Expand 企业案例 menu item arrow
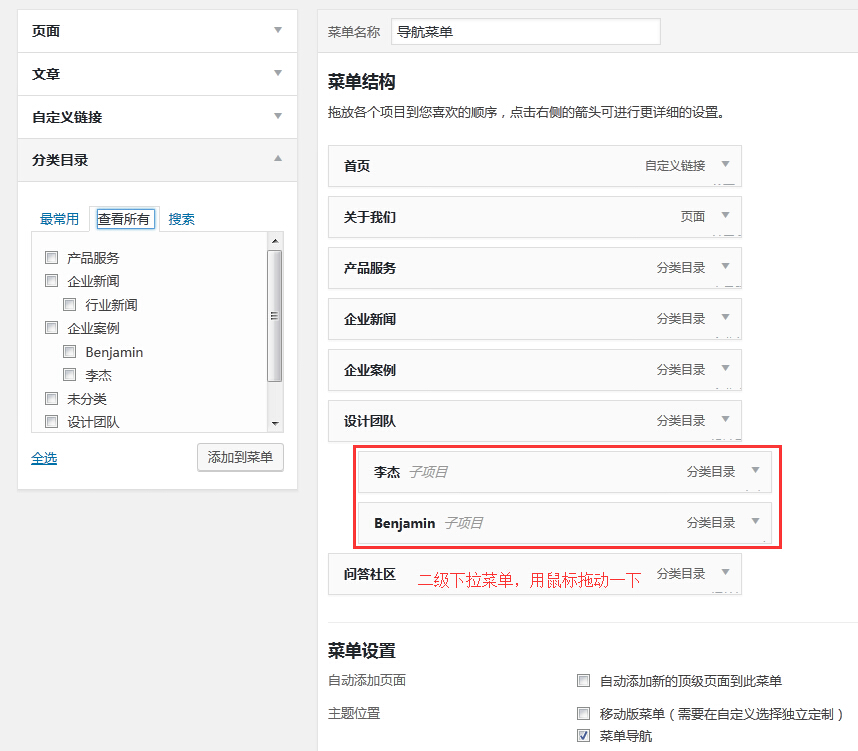The width and height of the screenshot is (858, 751). [725, 369]
